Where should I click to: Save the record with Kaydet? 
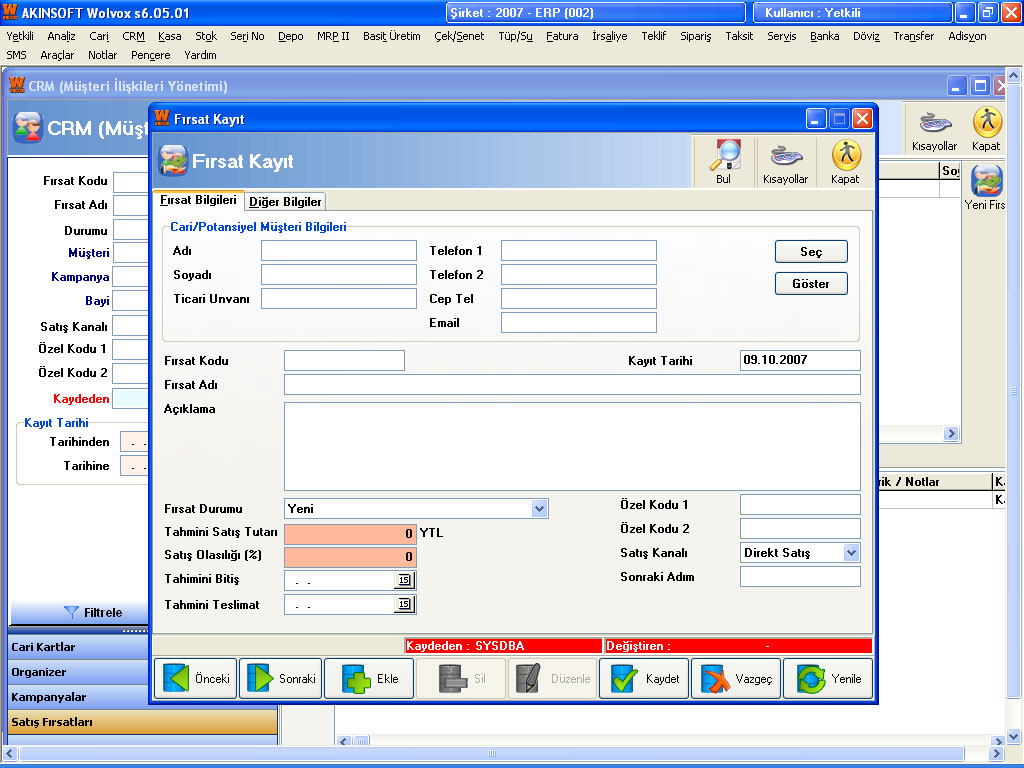pyautogui.click(x=644, y=679)
